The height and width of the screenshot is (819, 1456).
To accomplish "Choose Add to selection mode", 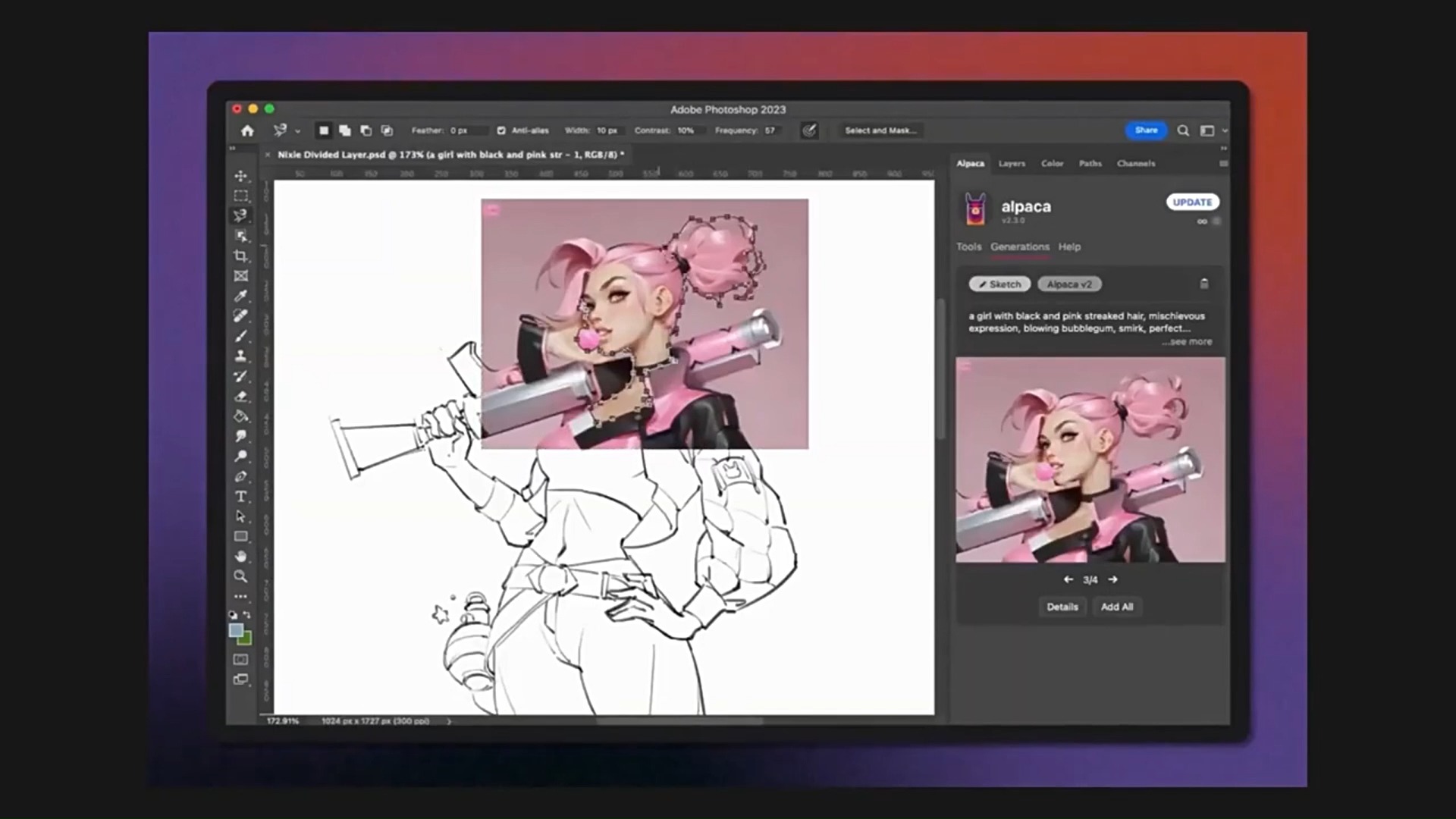I will tap(345, 130).
